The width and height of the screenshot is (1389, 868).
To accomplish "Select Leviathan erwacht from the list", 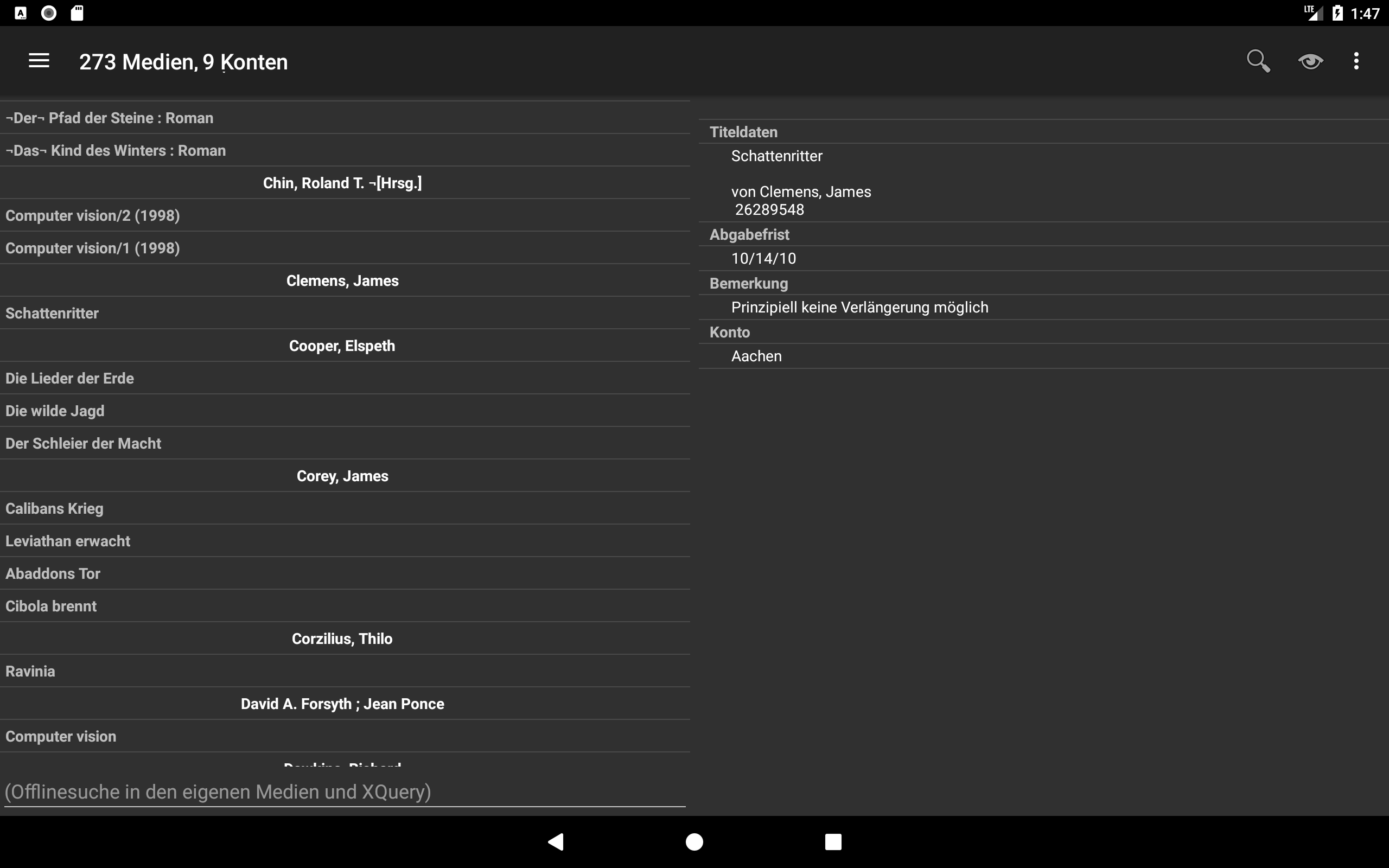I will (68, 541).
